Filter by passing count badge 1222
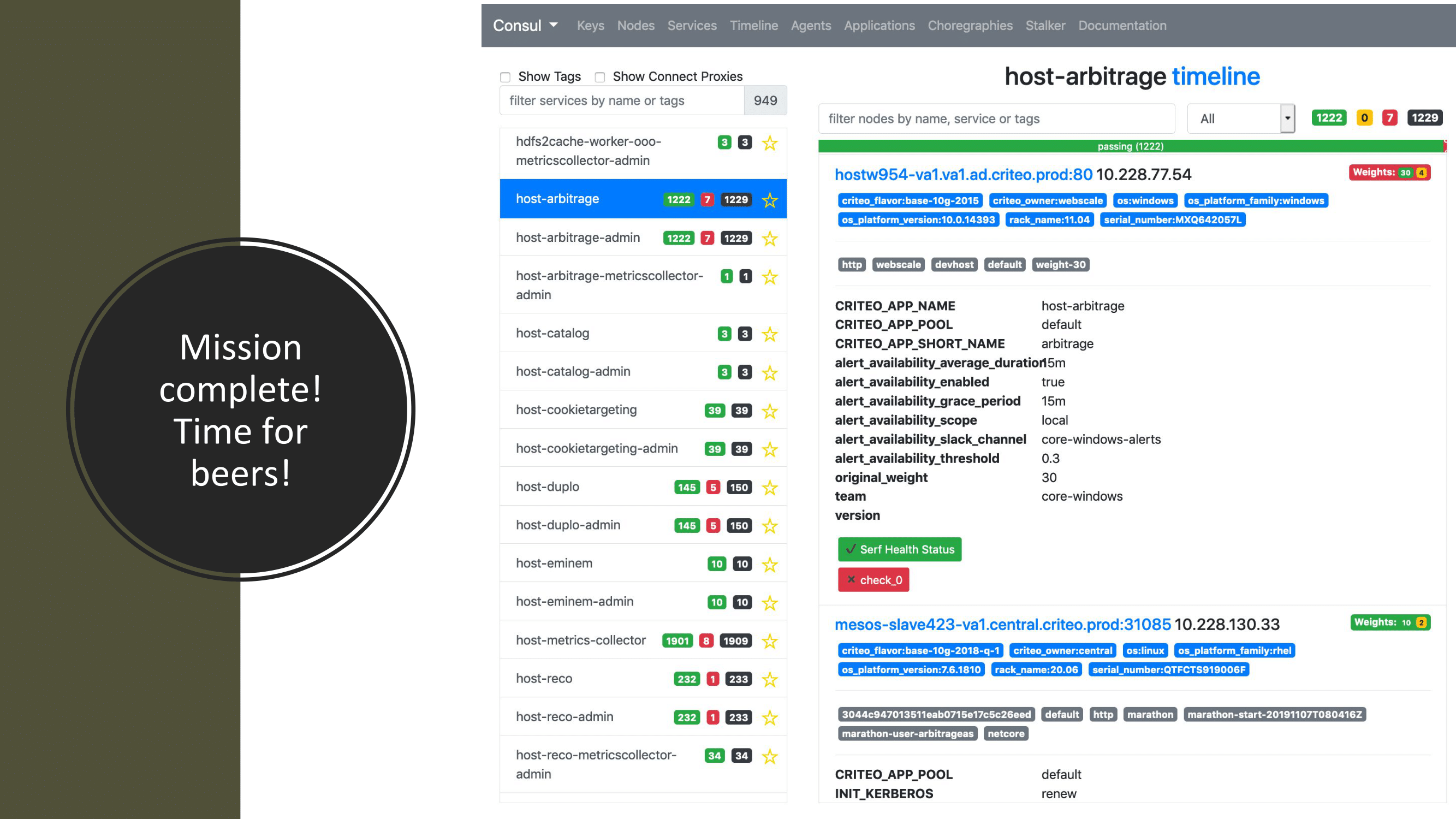The image size is (1456, 819). point(1329,117)
